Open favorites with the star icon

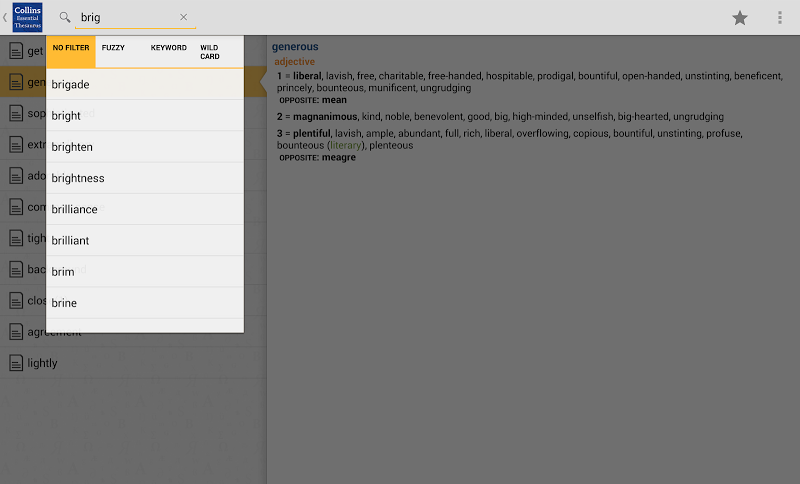click(x=740, y=18)
